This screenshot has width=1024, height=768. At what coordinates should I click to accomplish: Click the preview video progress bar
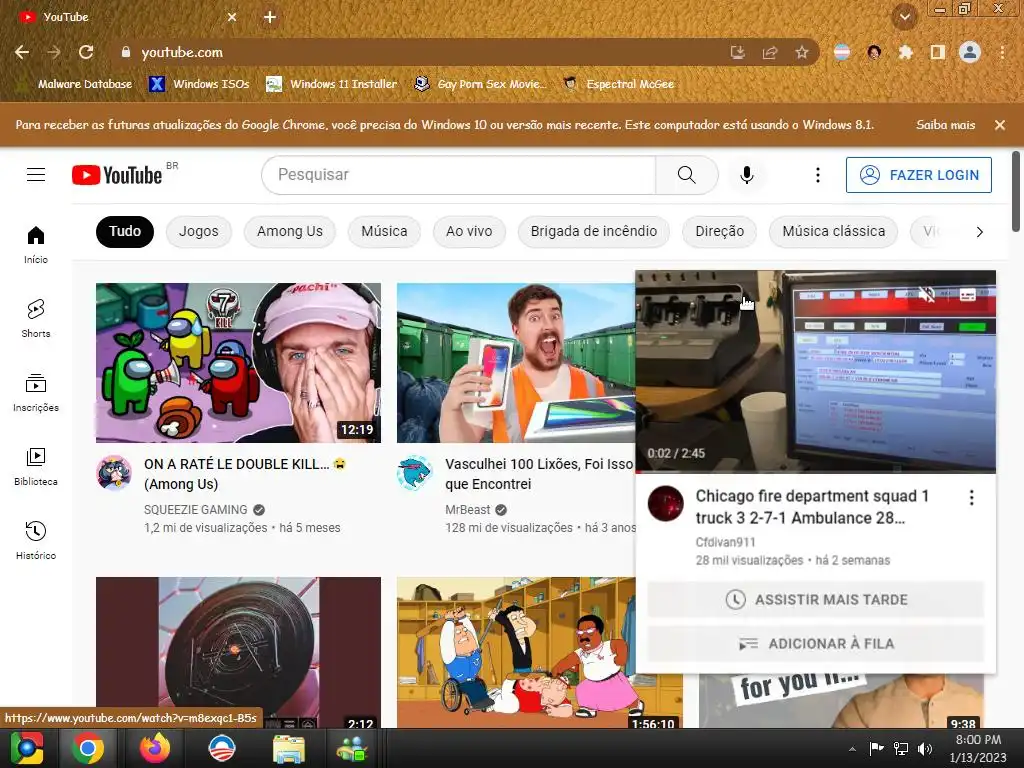816,471
